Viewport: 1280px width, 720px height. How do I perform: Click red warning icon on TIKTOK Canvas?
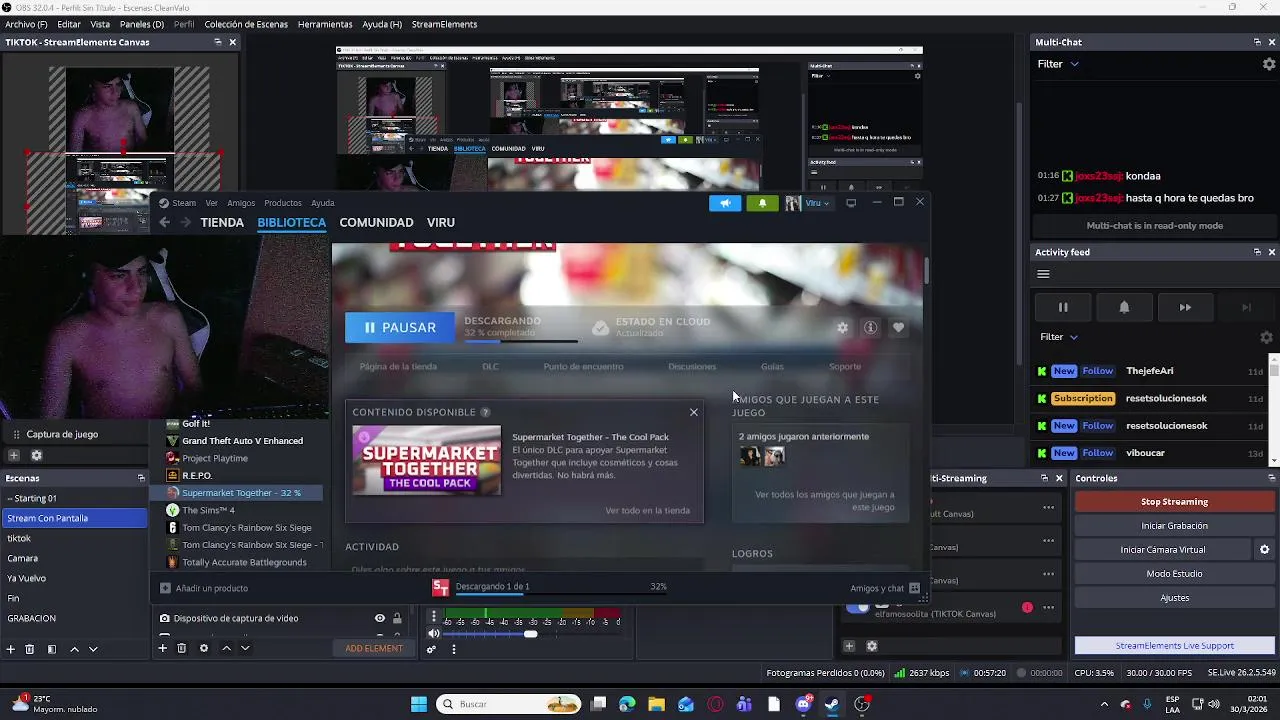tap(1027, 607)
